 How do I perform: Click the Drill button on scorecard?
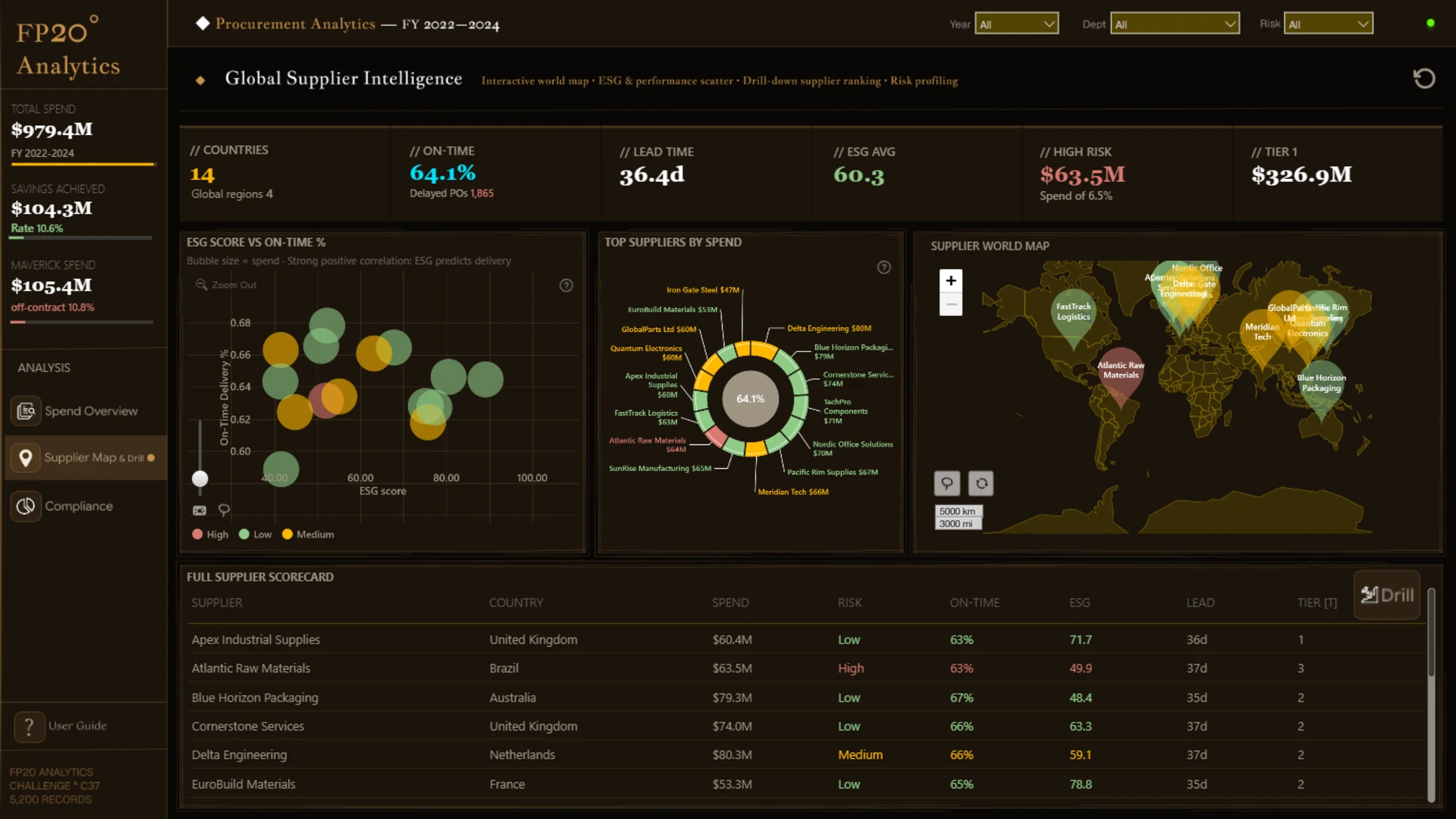coord(1387,595)
